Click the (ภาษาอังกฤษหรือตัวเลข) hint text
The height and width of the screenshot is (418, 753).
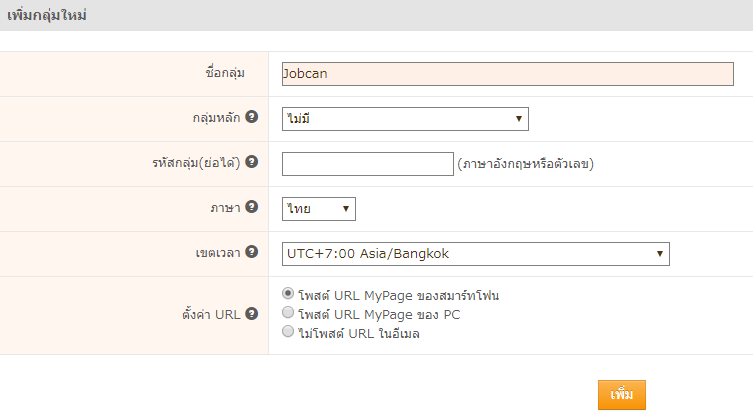pos(526,164)
